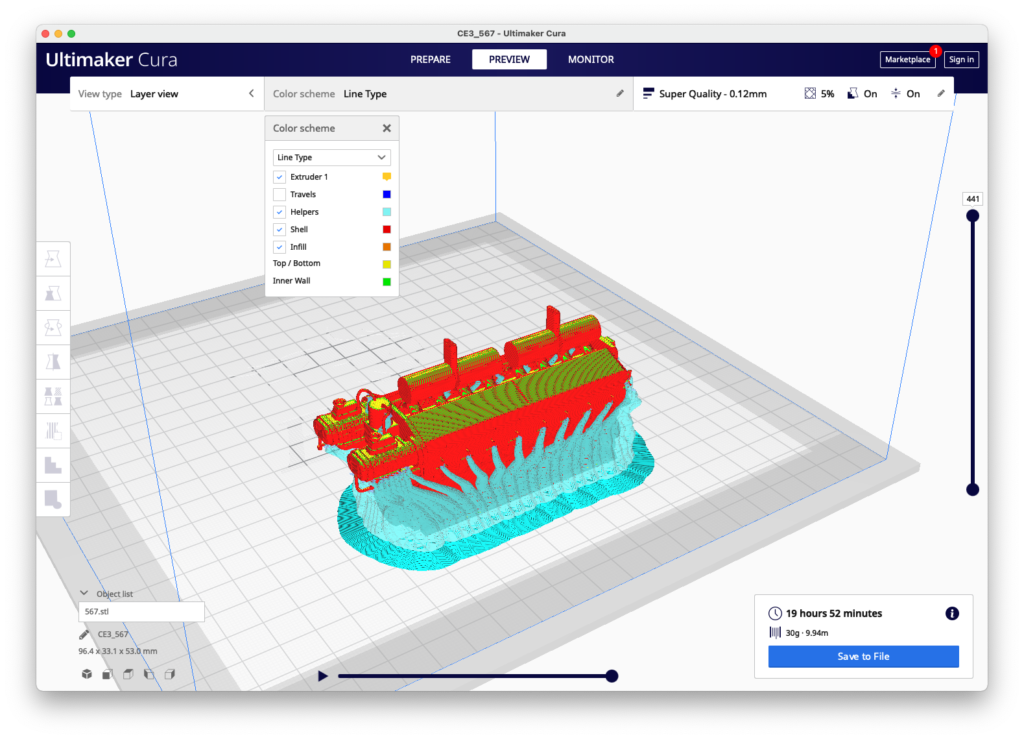Click the Shell red color swatch
Viewport: 1024px width, 739px height.
pyautogui.click(x=387, y=229)
